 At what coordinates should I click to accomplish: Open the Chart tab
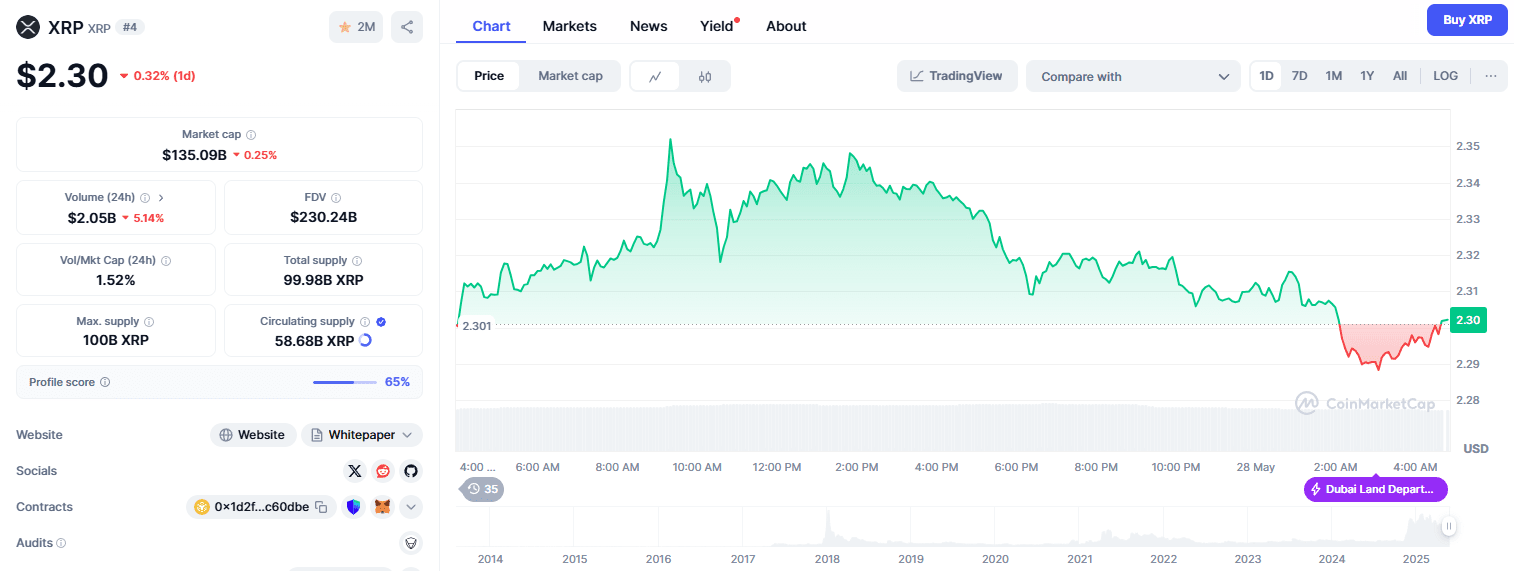pos(491,26)
